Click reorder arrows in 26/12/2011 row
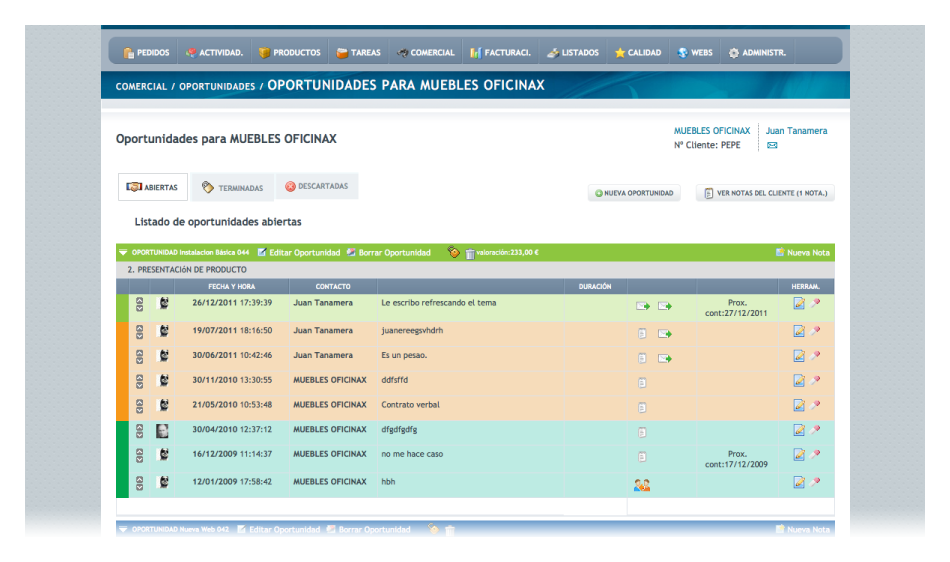This screenshot has width=950, height=562. (x=139, y=304)
